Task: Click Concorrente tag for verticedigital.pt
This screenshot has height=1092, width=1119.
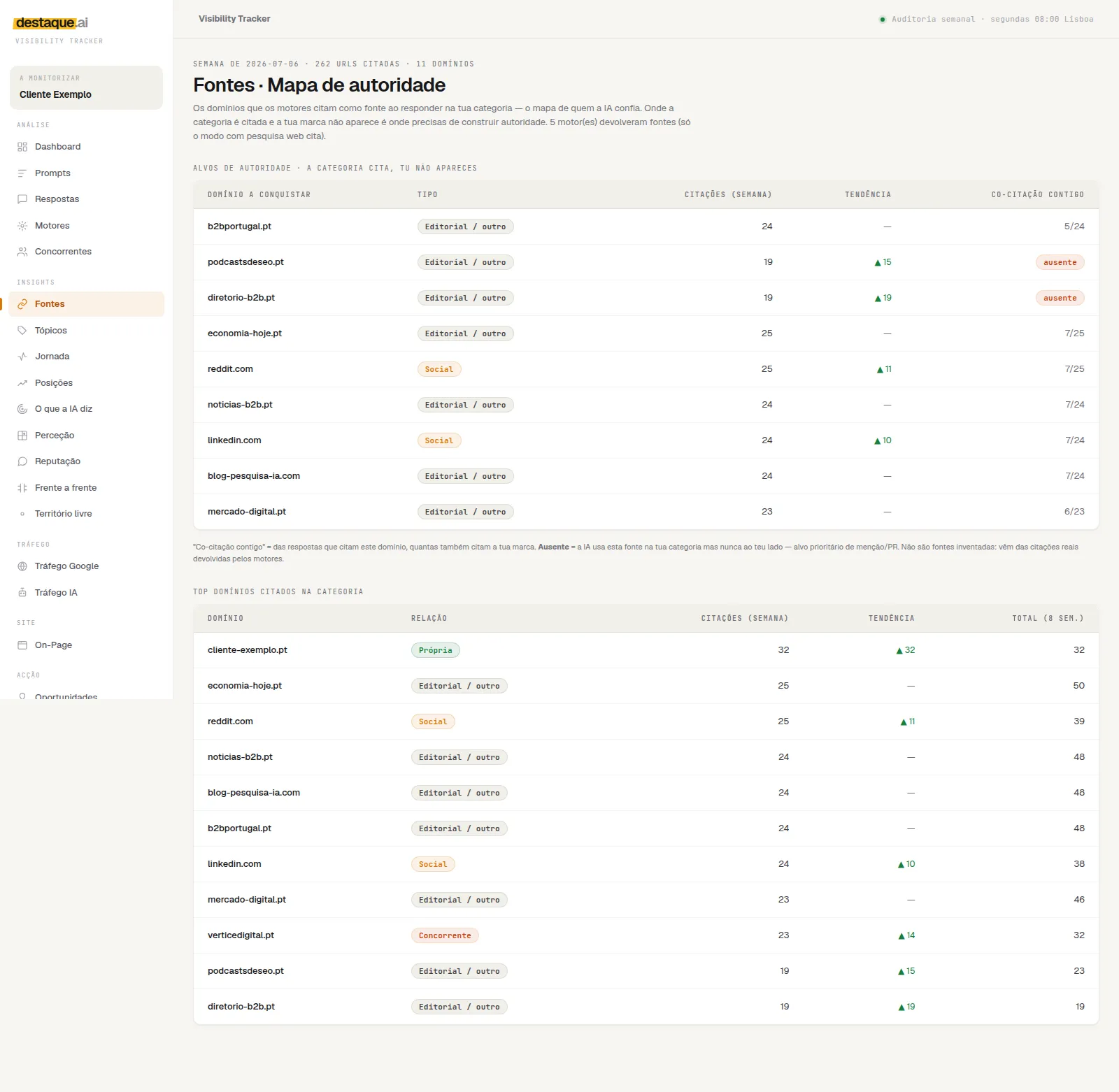Action: 445,935
